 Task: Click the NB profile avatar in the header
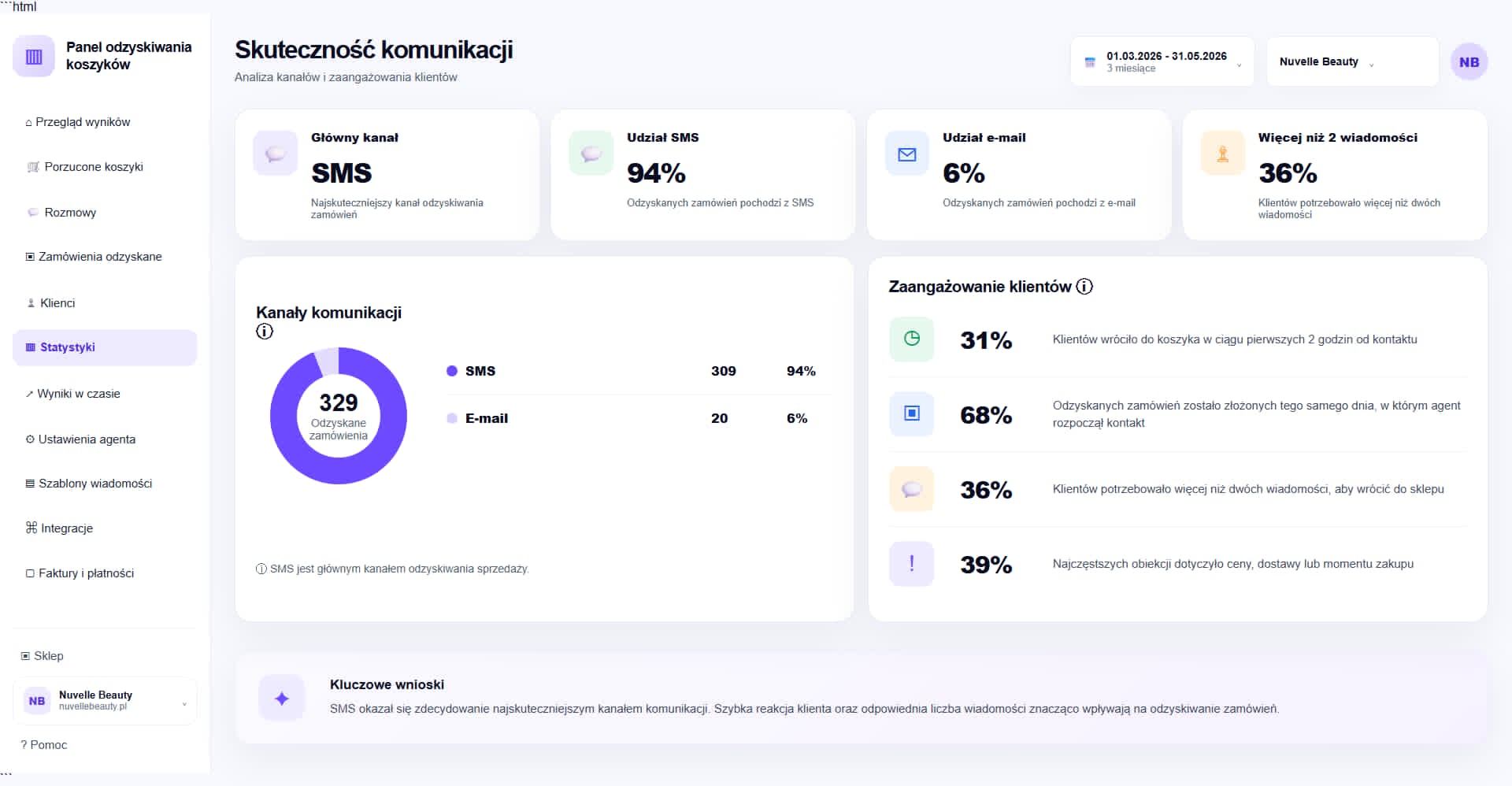[1469, 62]
